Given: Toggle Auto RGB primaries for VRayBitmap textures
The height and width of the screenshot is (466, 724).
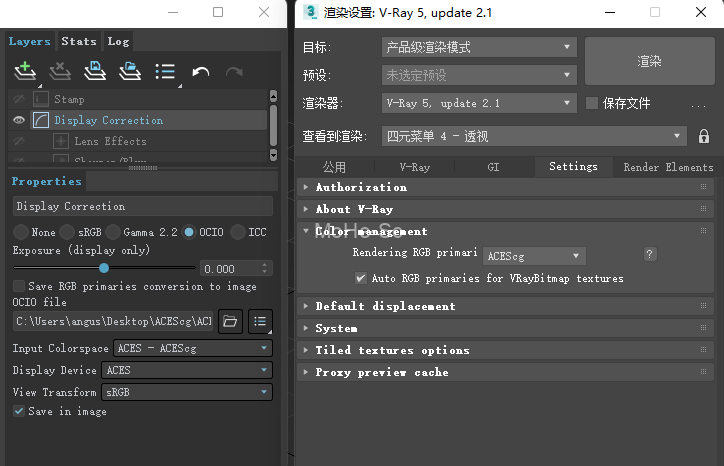Looking at the screenshot, I should click(x=361, y=278).
